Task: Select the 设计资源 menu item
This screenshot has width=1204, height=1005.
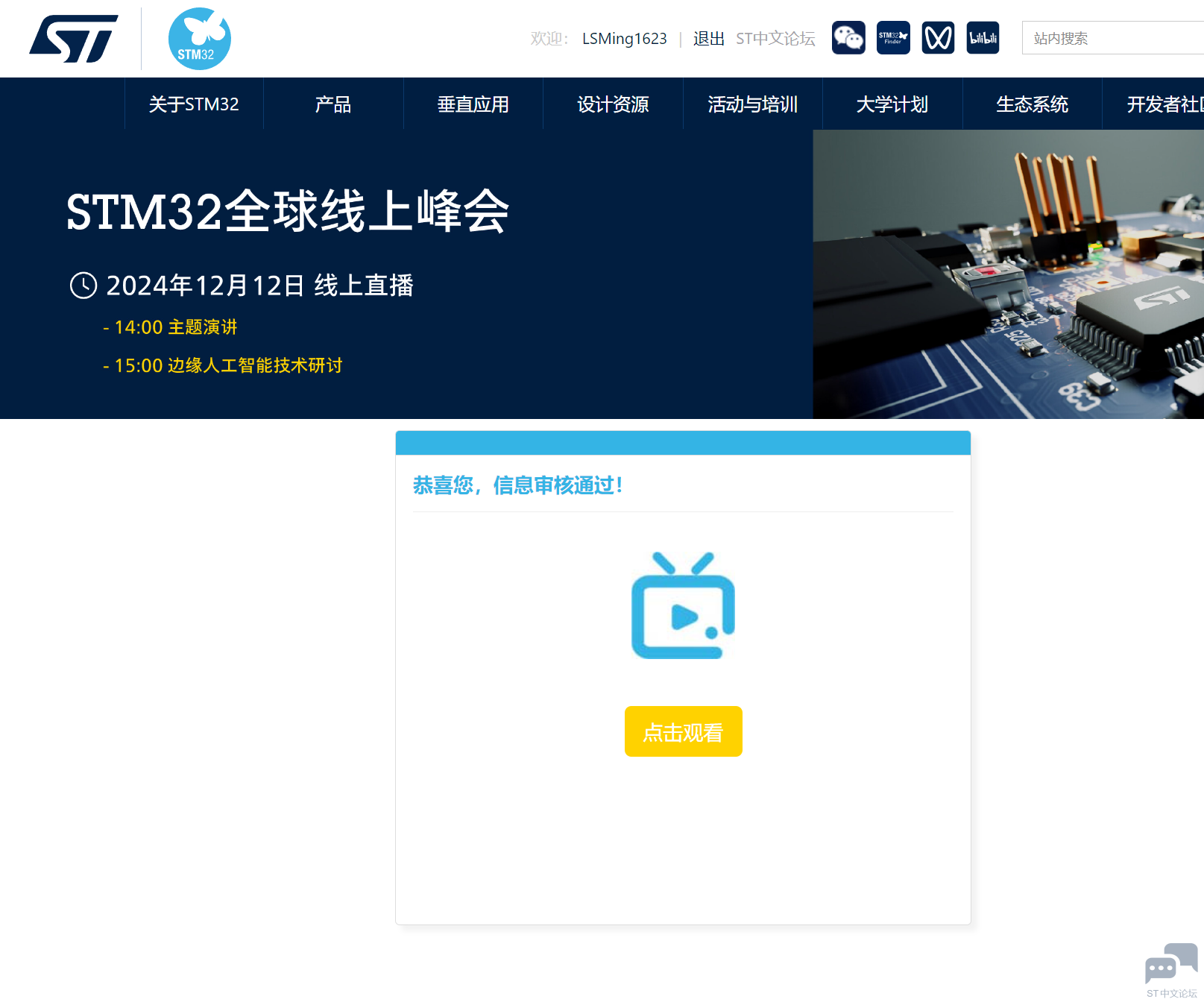Action: click(x=613, y=104)
